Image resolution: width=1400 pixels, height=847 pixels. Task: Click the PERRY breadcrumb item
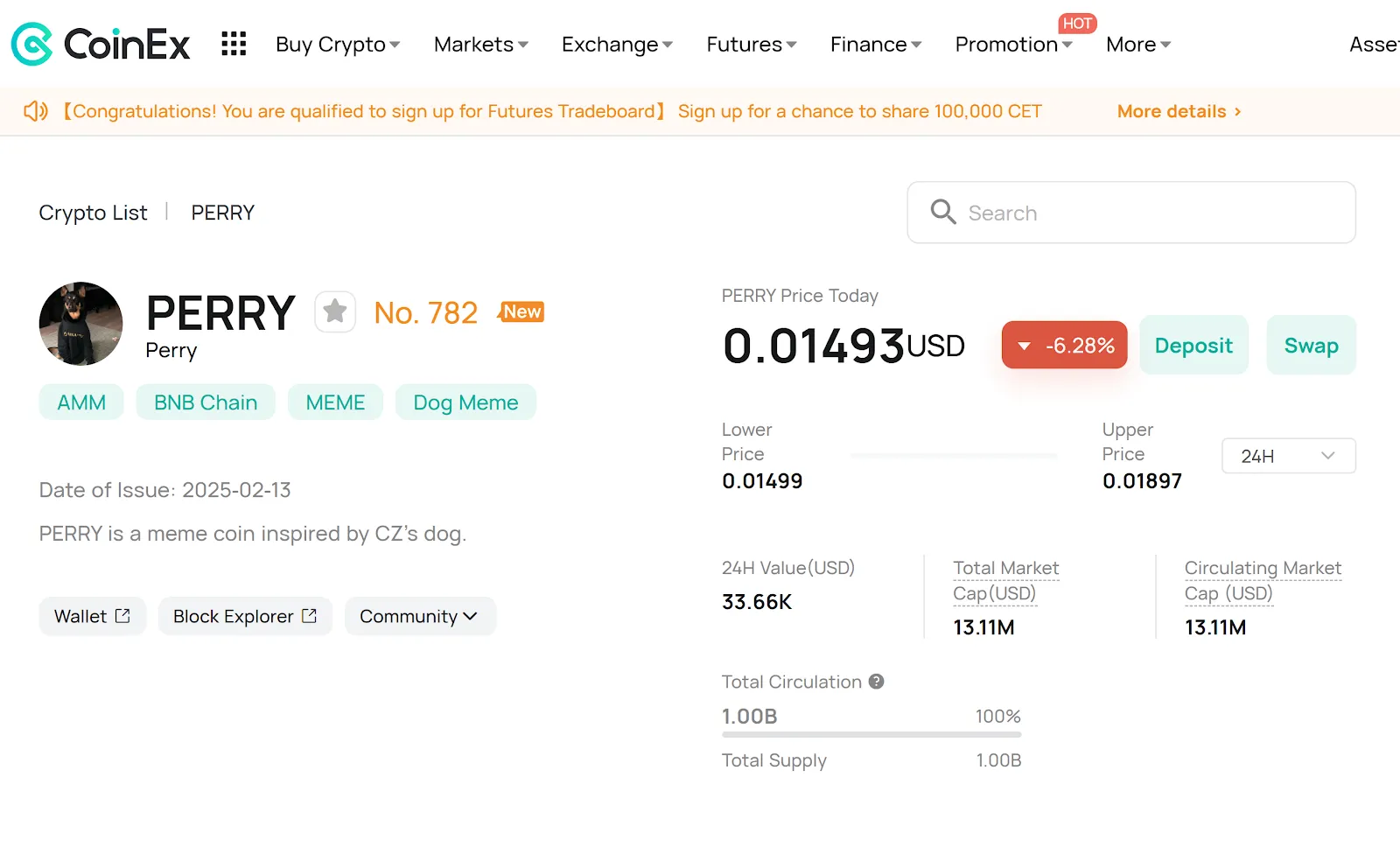coord(223,213)
